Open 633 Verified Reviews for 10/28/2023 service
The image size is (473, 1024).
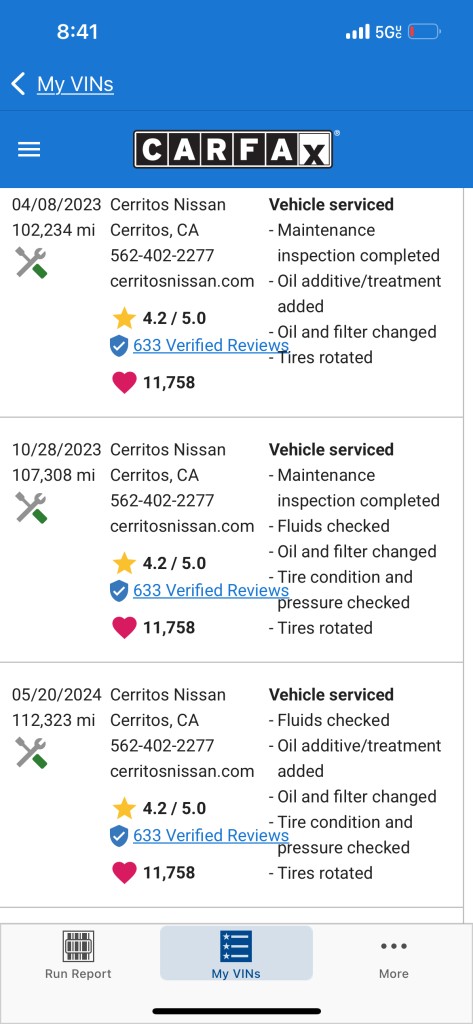click(x=210, y=590)
